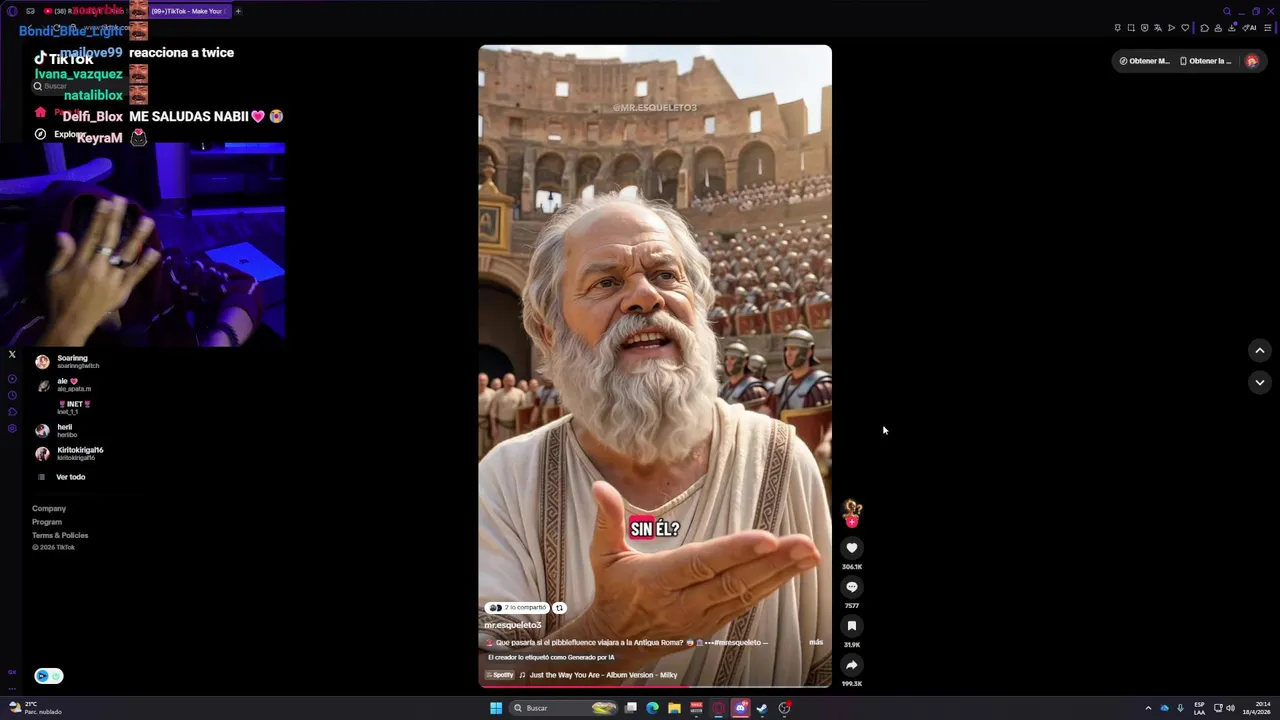Open the Easy Setup sliders icon
Screen dimensions: 1280x720
click(1268, 28)
